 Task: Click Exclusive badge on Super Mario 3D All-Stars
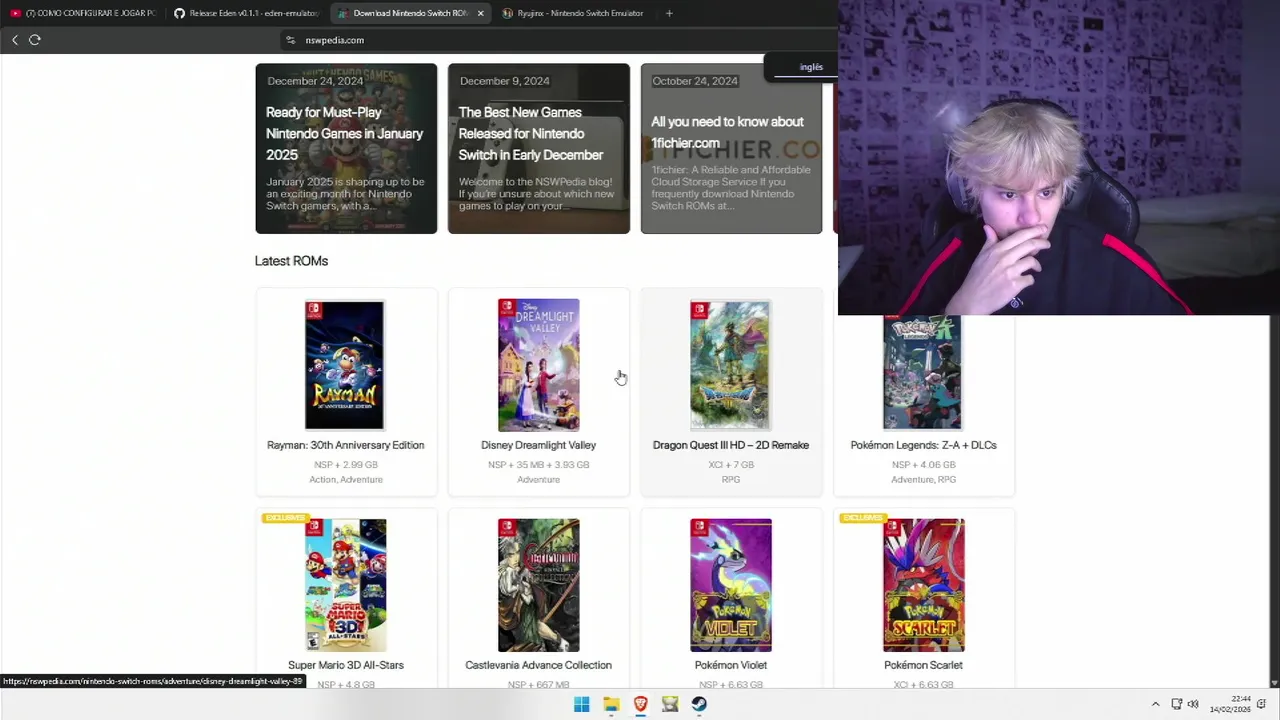[285, 518]
